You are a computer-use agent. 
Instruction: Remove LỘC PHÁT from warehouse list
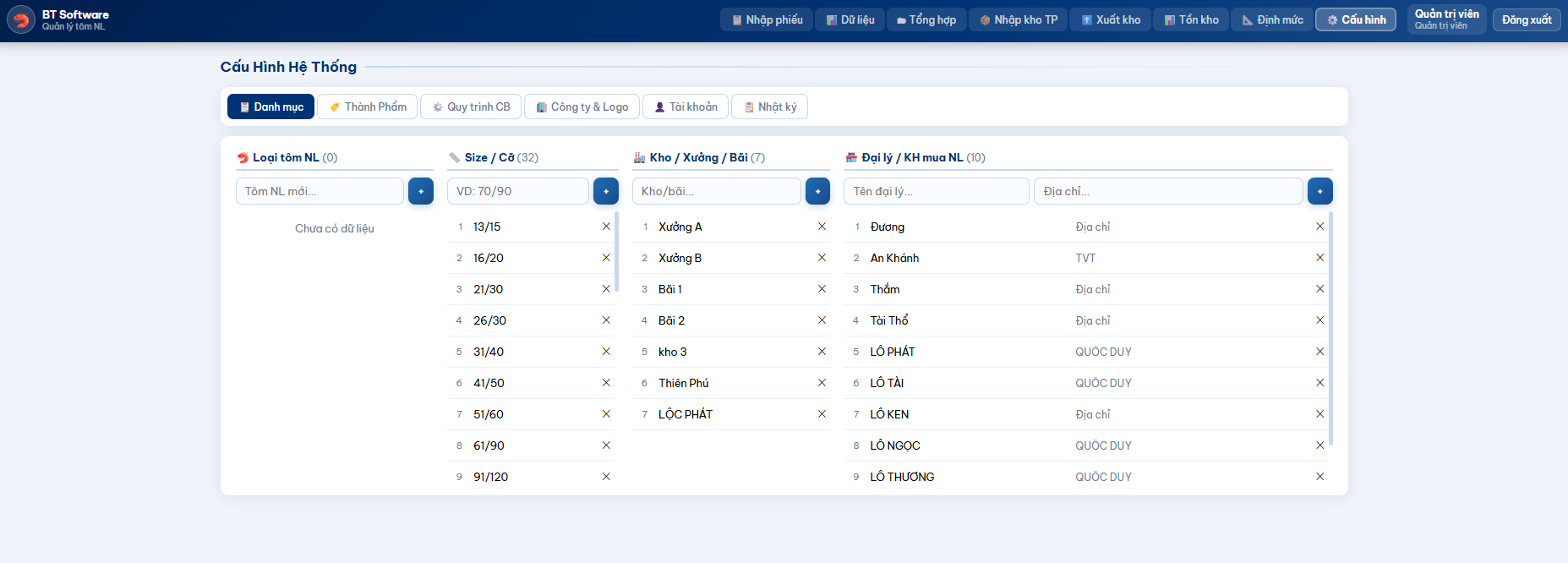822,414
